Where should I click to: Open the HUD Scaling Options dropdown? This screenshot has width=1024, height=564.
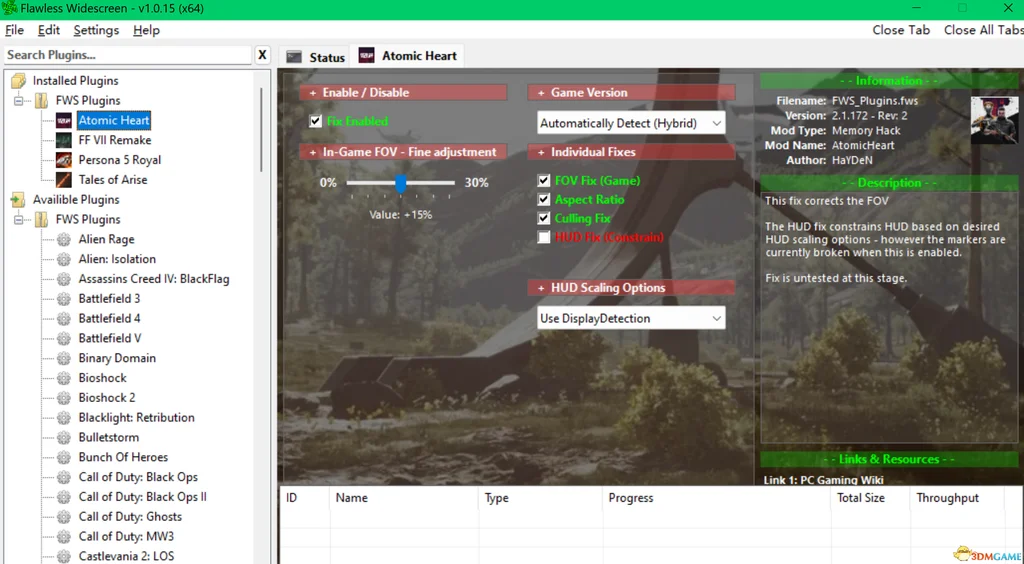(631, 319)
